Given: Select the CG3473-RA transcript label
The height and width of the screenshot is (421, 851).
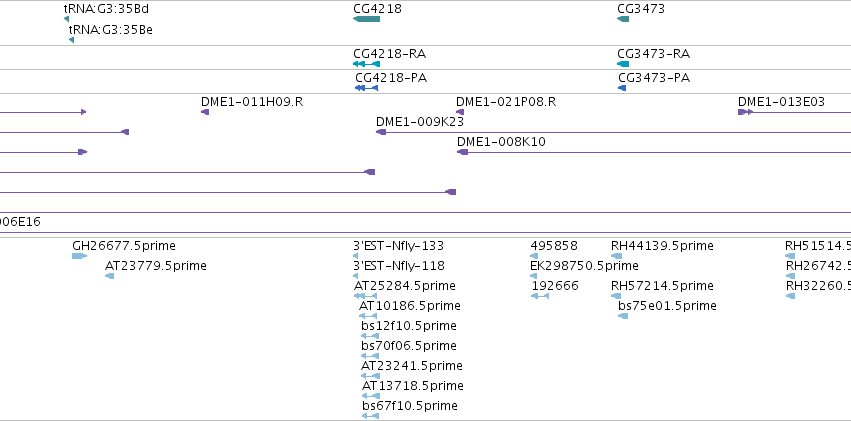Looking at the screenshot, I should pos(653,54).
